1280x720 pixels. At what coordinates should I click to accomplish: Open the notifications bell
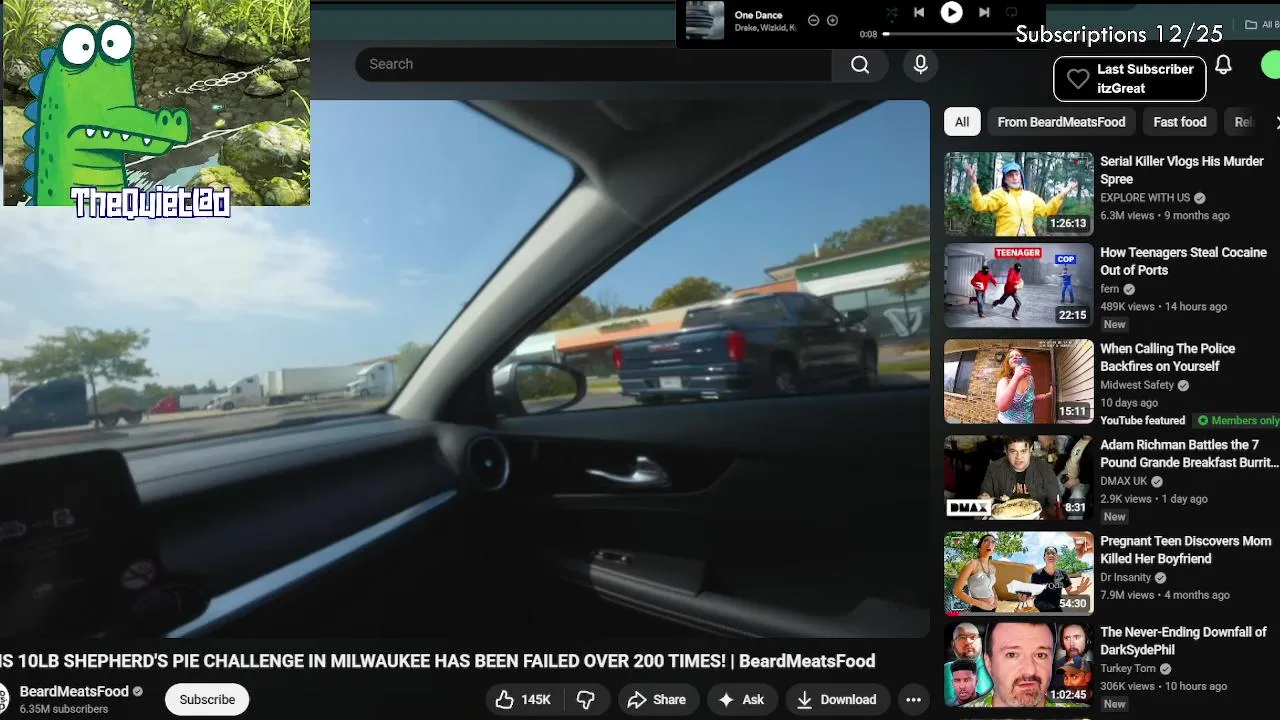(x=1223, y=65)
